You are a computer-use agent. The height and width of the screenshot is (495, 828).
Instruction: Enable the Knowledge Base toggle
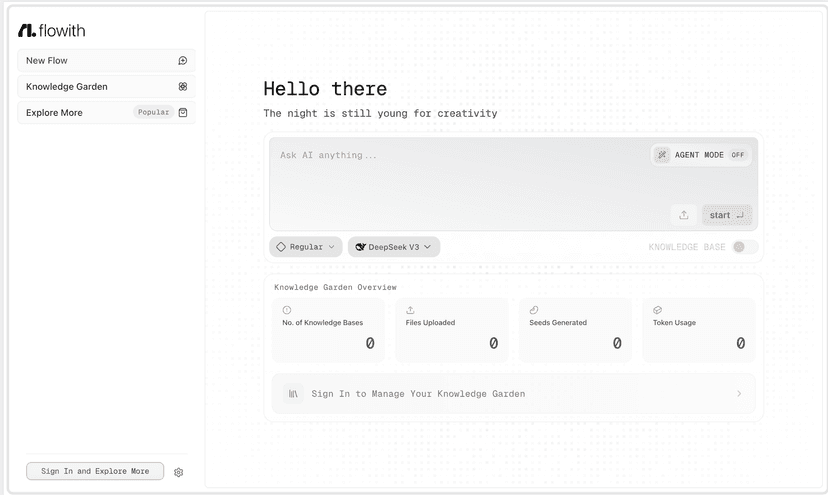(745, 247)
